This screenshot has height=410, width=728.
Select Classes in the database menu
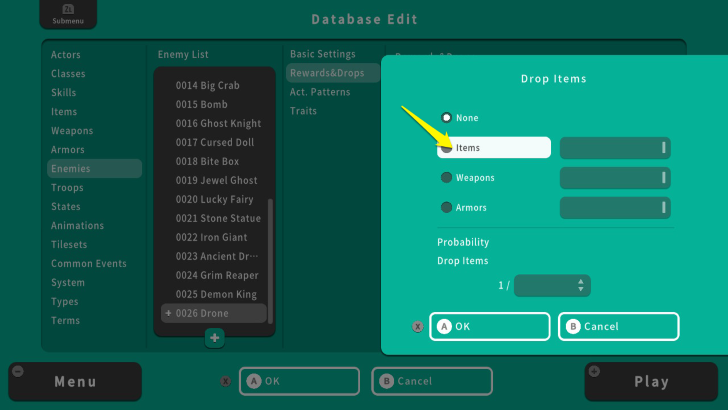coord(68,74)
